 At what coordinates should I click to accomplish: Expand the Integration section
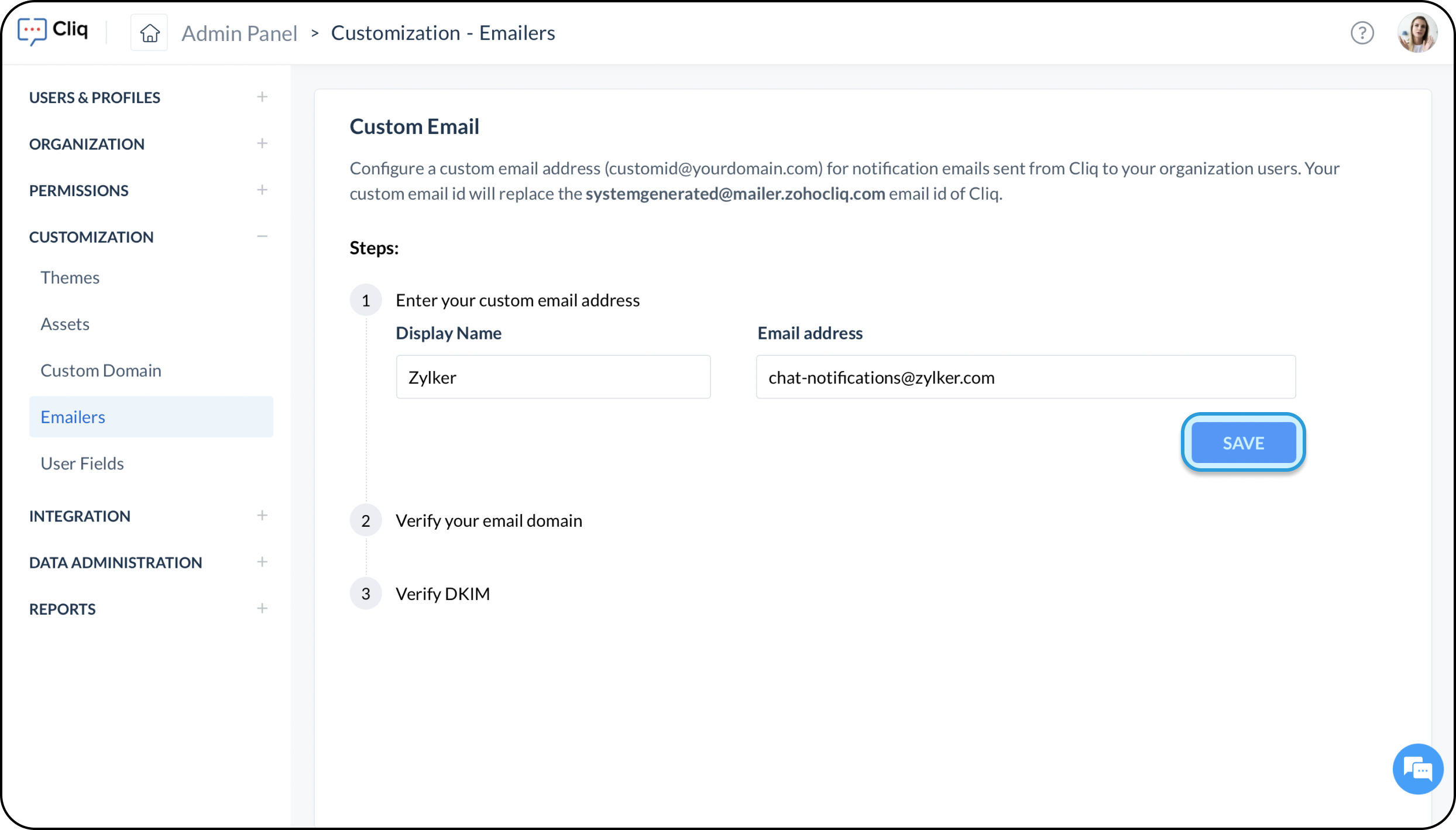[262, 516]
